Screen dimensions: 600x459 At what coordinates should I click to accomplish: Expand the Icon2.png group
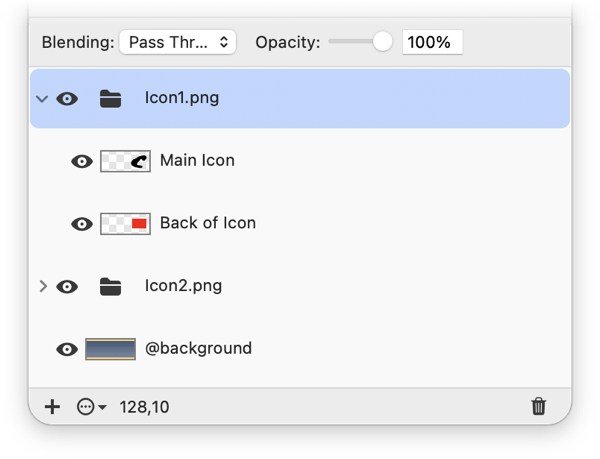click(x=42, y=286)
